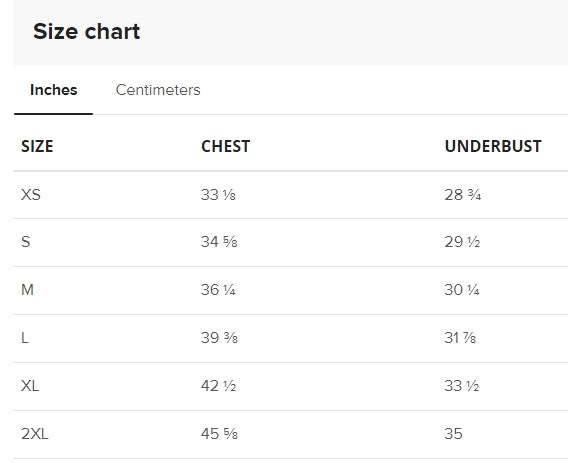
Task: Click the L chest value 39 ⅜
Action: (219, 338)
